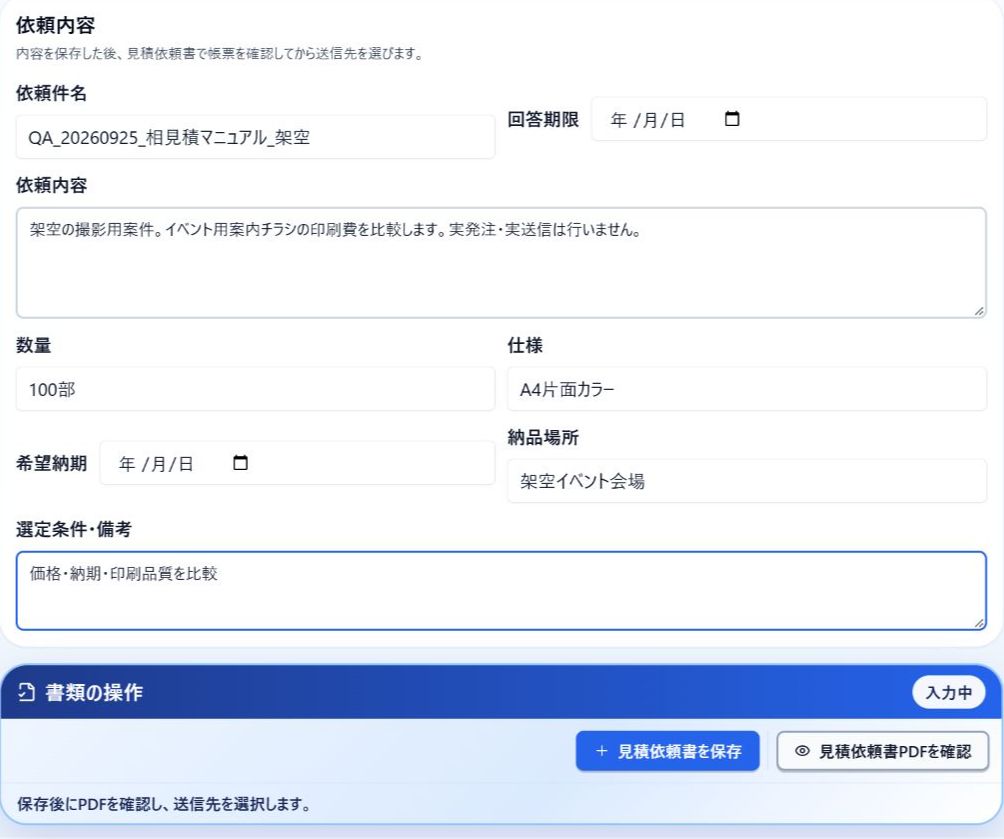
Task: Focus the 依頼件名 input field
Action: 255,137
